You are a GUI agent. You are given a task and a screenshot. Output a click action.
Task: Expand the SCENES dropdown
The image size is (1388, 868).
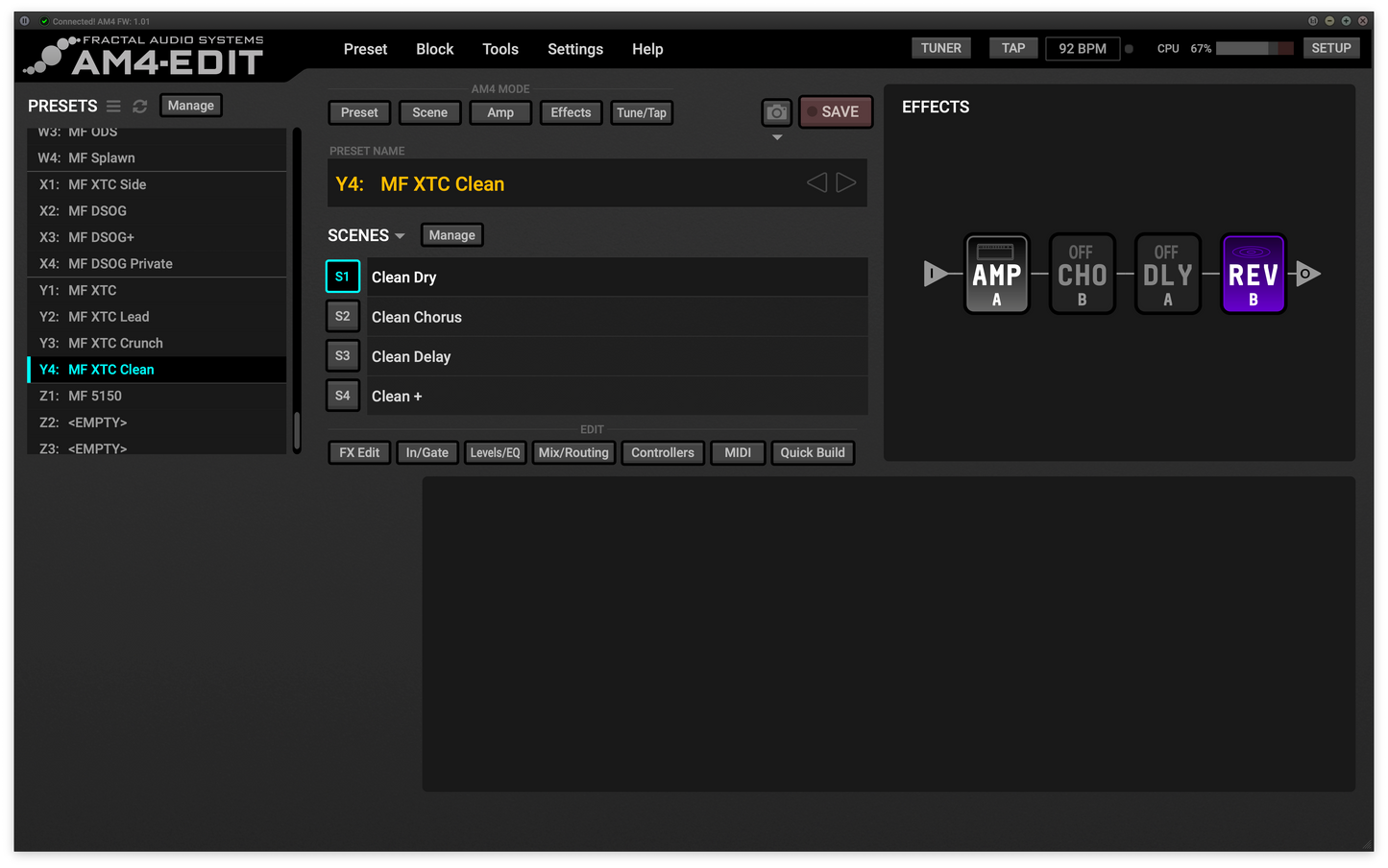(401, 235)
